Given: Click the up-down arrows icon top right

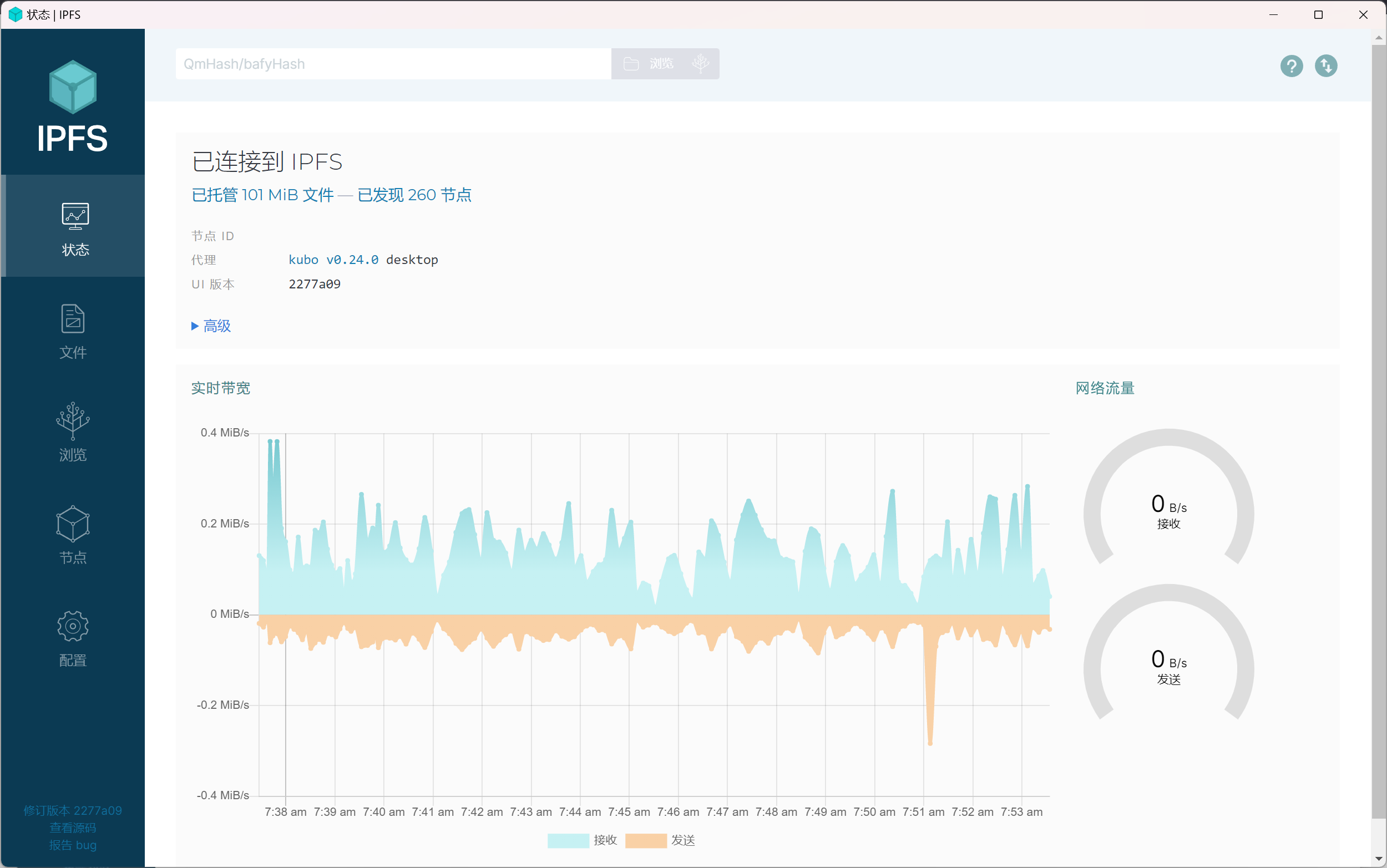Looking at the screenshot, I should 1325,66.
